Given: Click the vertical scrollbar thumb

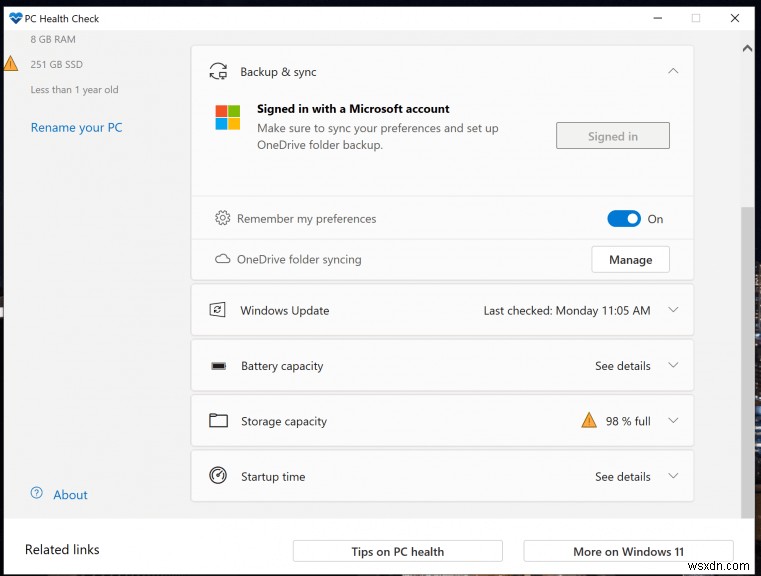Looking at the screenshot, I should [747, 362].
